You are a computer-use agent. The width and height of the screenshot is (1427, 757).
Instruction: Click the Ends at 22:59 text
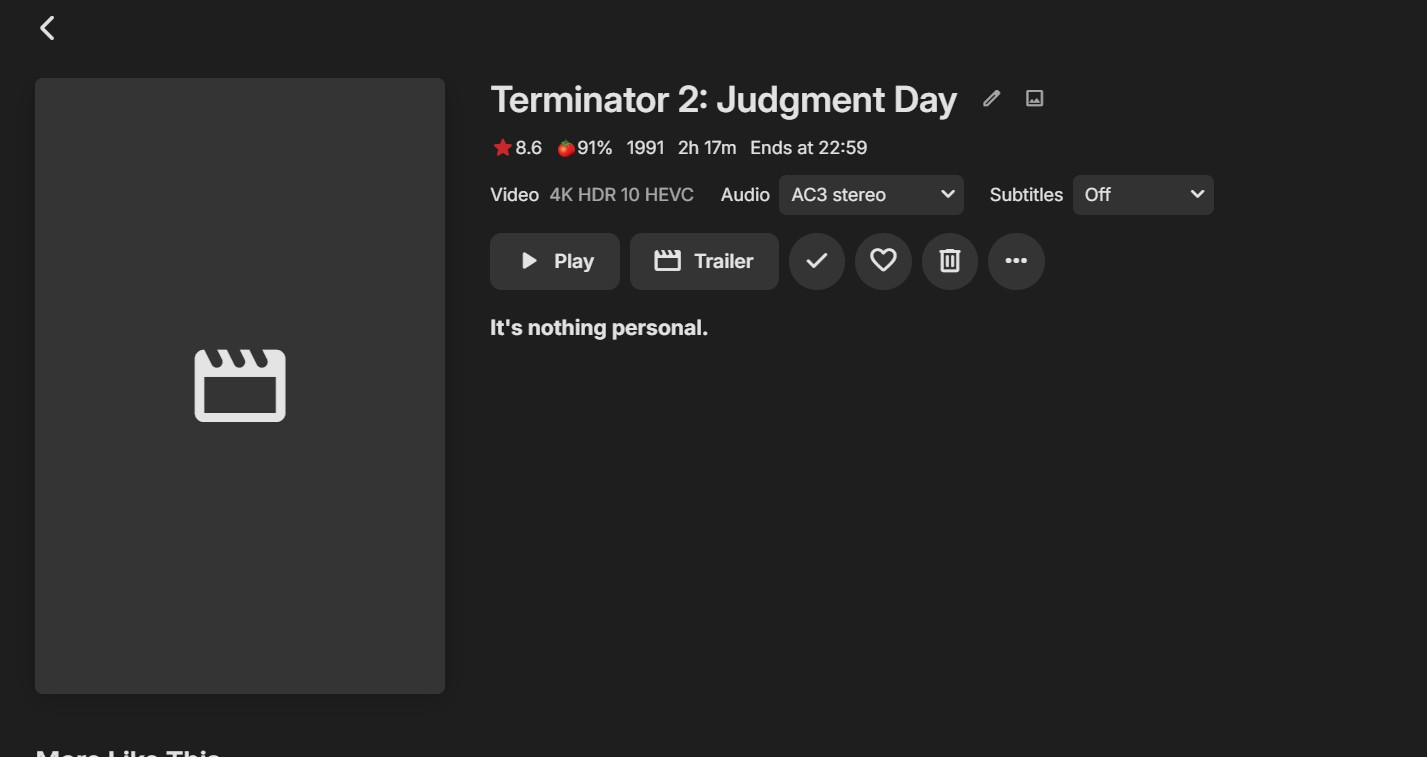[x=809, y=148]
